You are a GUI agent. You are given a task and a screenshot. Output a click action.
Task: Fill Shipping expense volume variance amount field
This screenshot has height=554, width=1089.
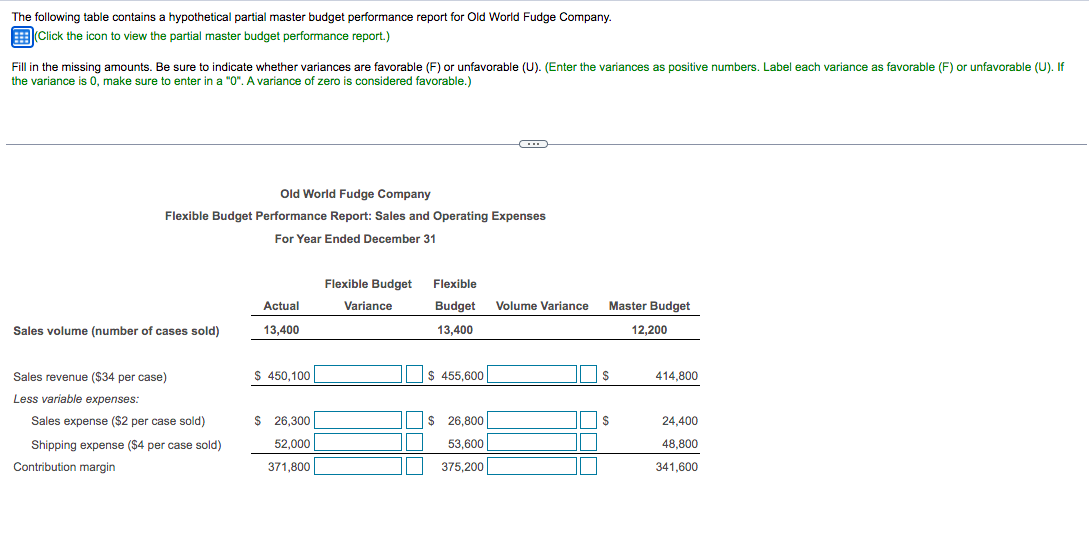click(532, 443)
